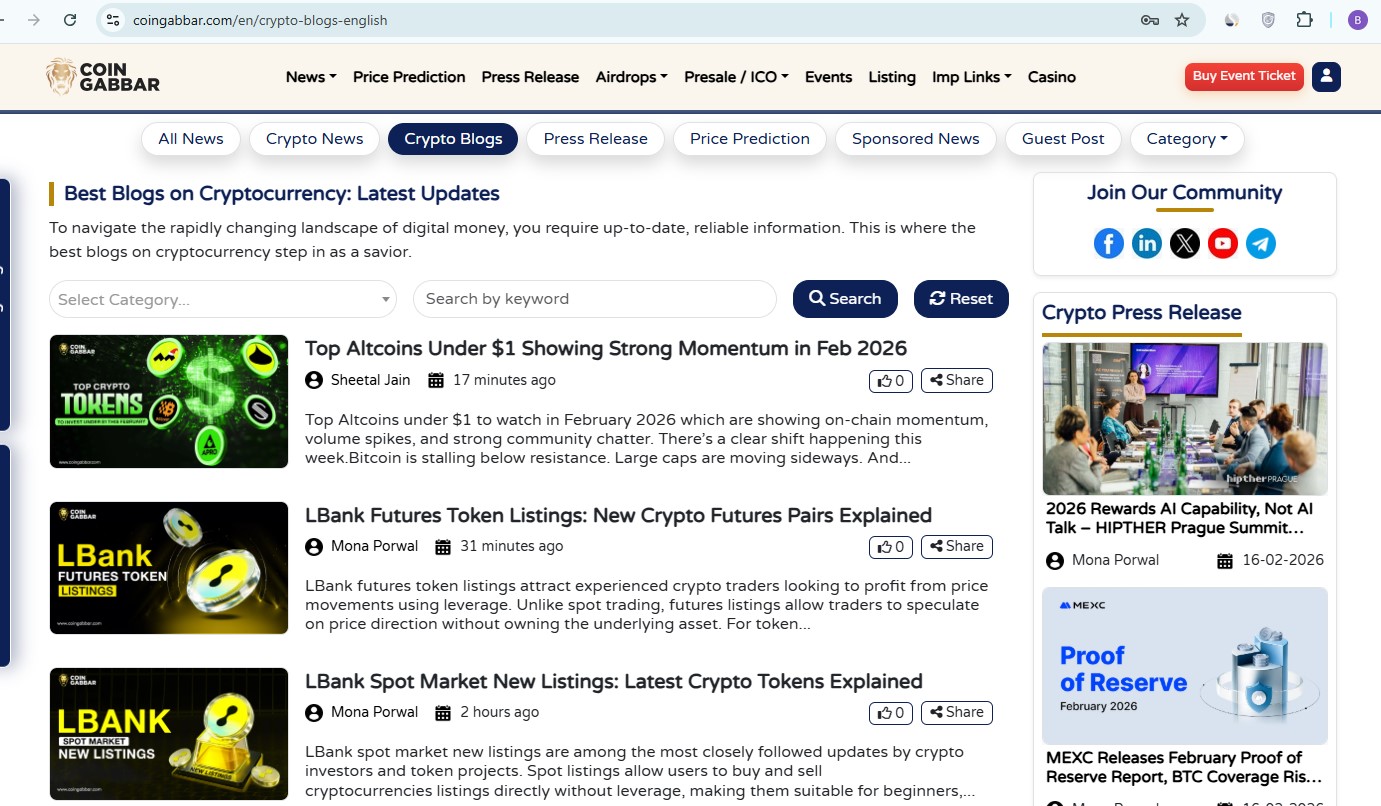1381x806 pixels.
Task: Open Coin Gabbar's Facebook page
Action: pos(1109,243)
